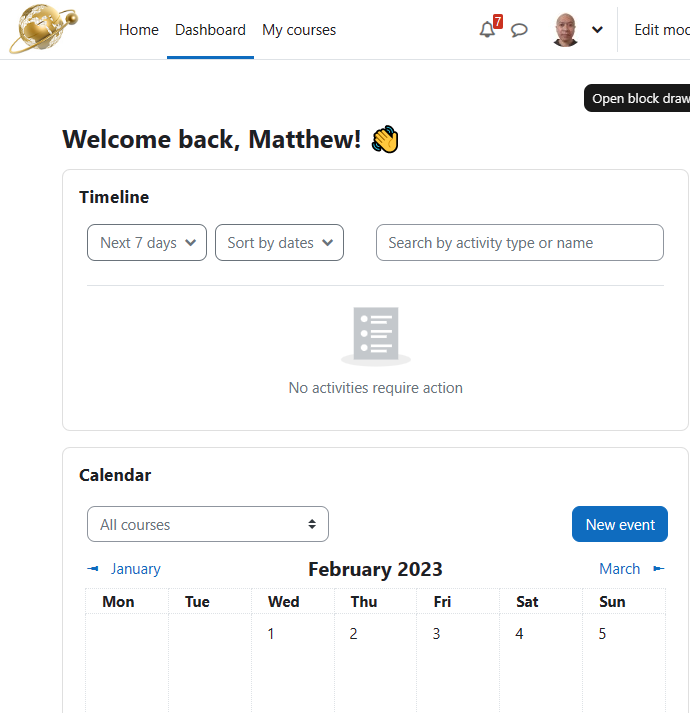The image size is (690, 713).
Task: Navigate to January calendar link
Action: pyautogui.click(x=136, y=568)
